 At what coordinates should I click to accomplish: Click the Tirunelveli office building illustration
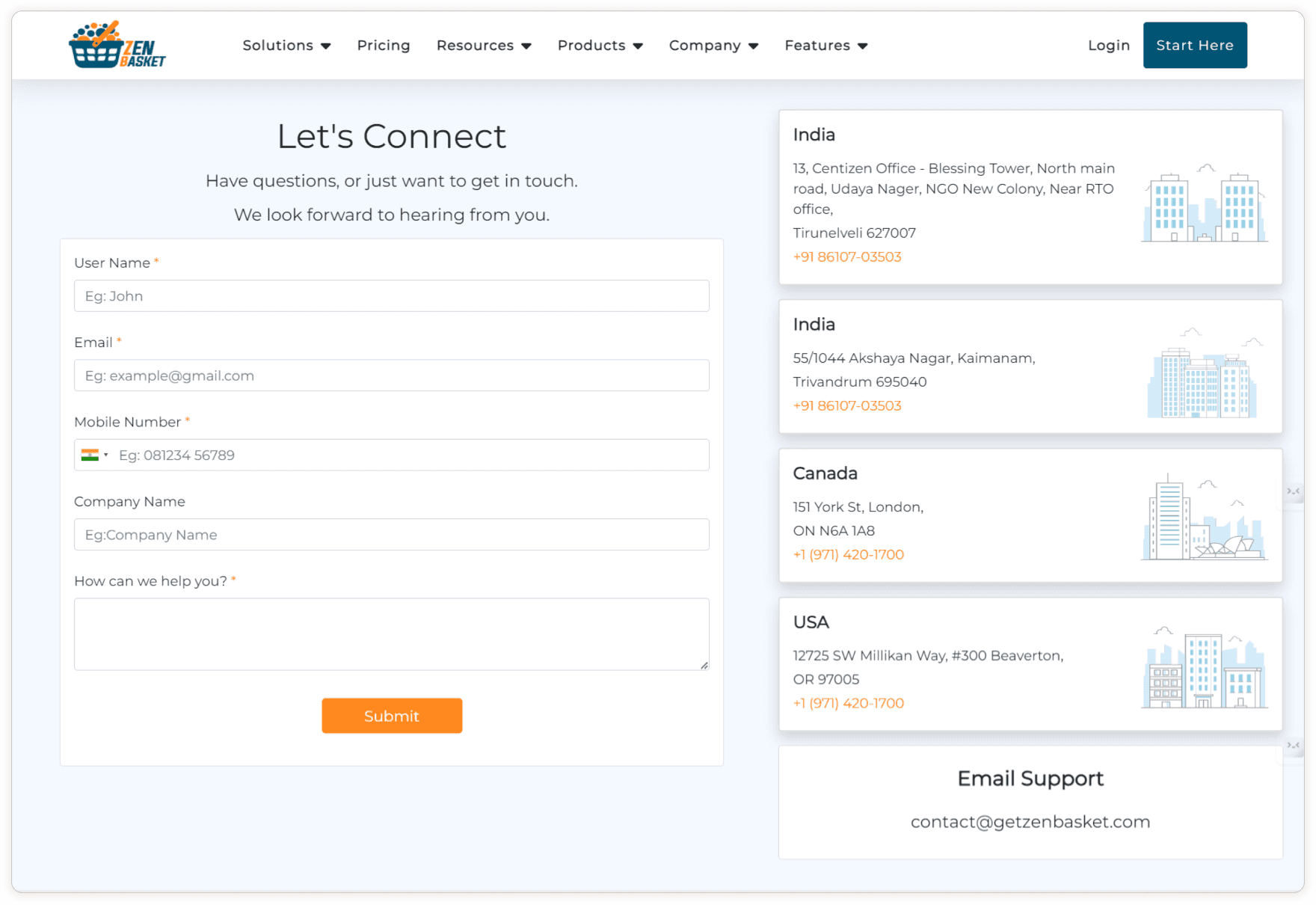pos(1204,203)
